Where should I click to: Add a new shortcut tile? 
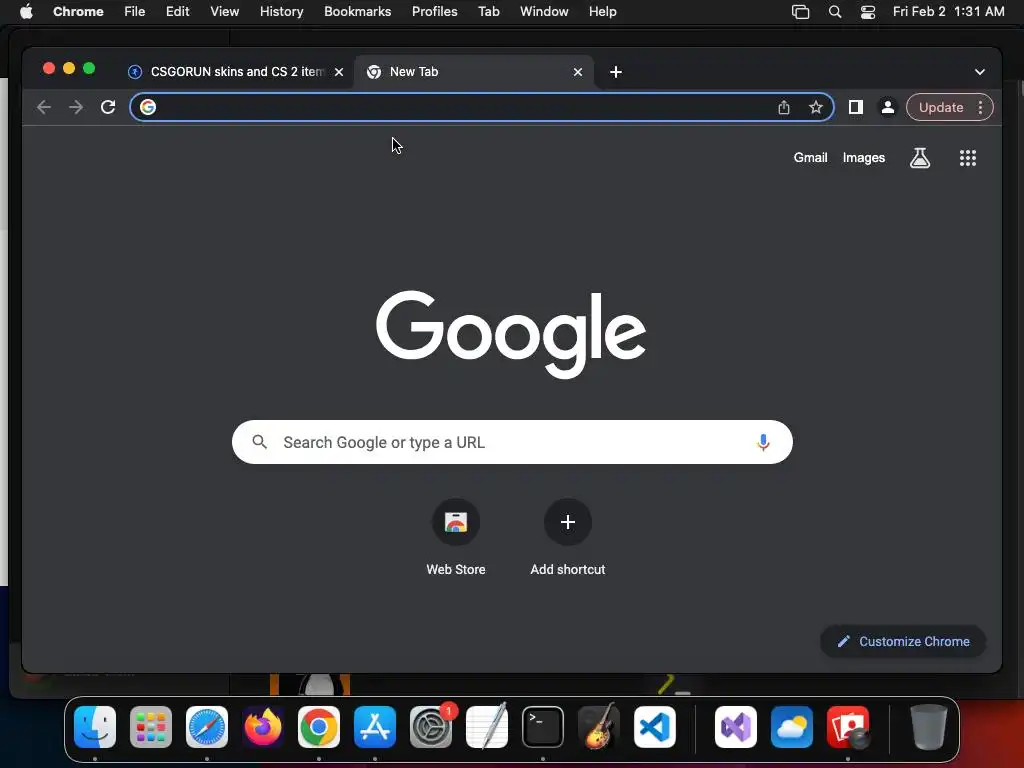click(568, 537)
